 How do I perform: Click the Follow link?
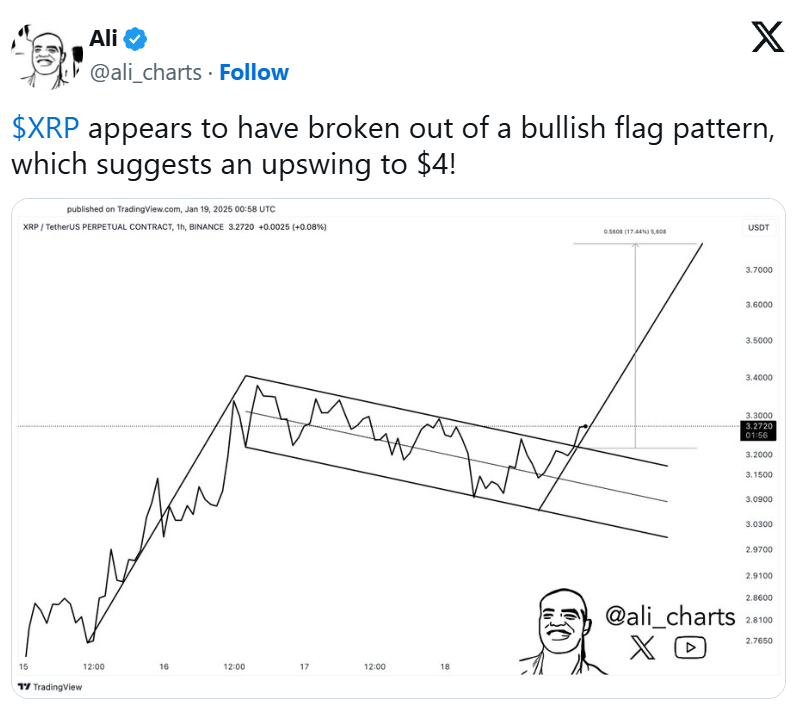click(x=254, y=73)
